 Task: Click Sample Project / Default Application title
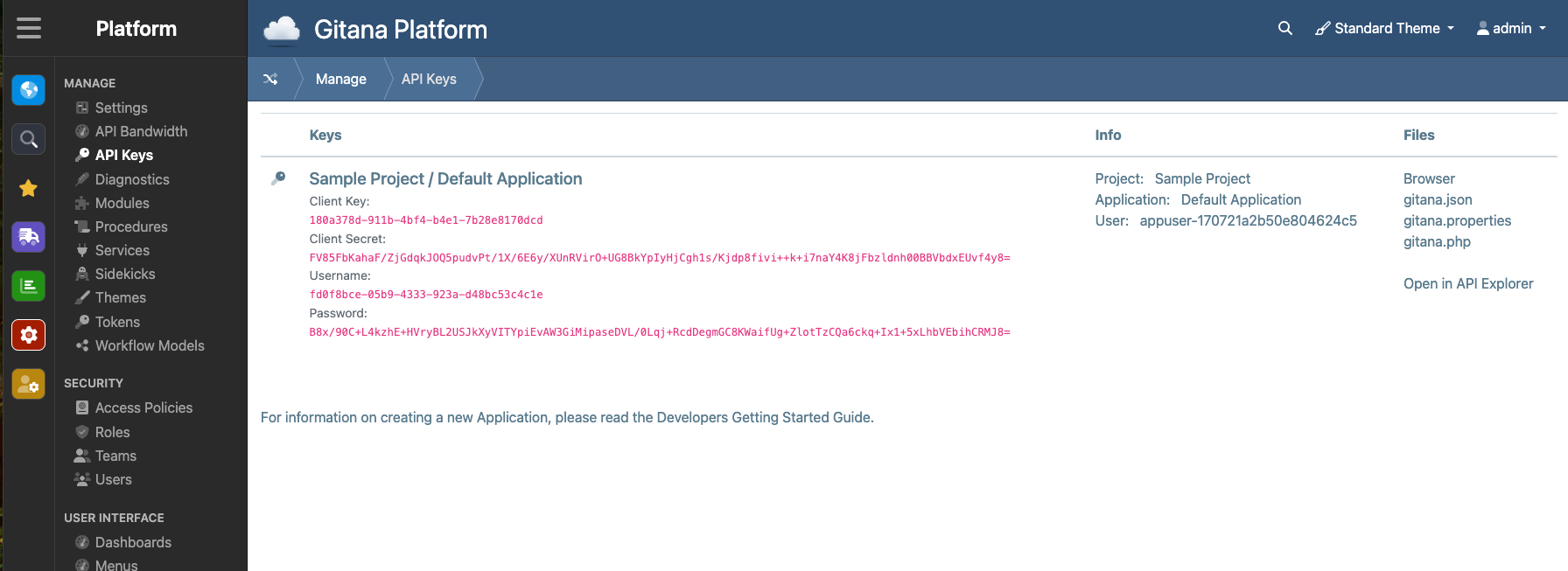pyautogui.click(x=445, y=178)
